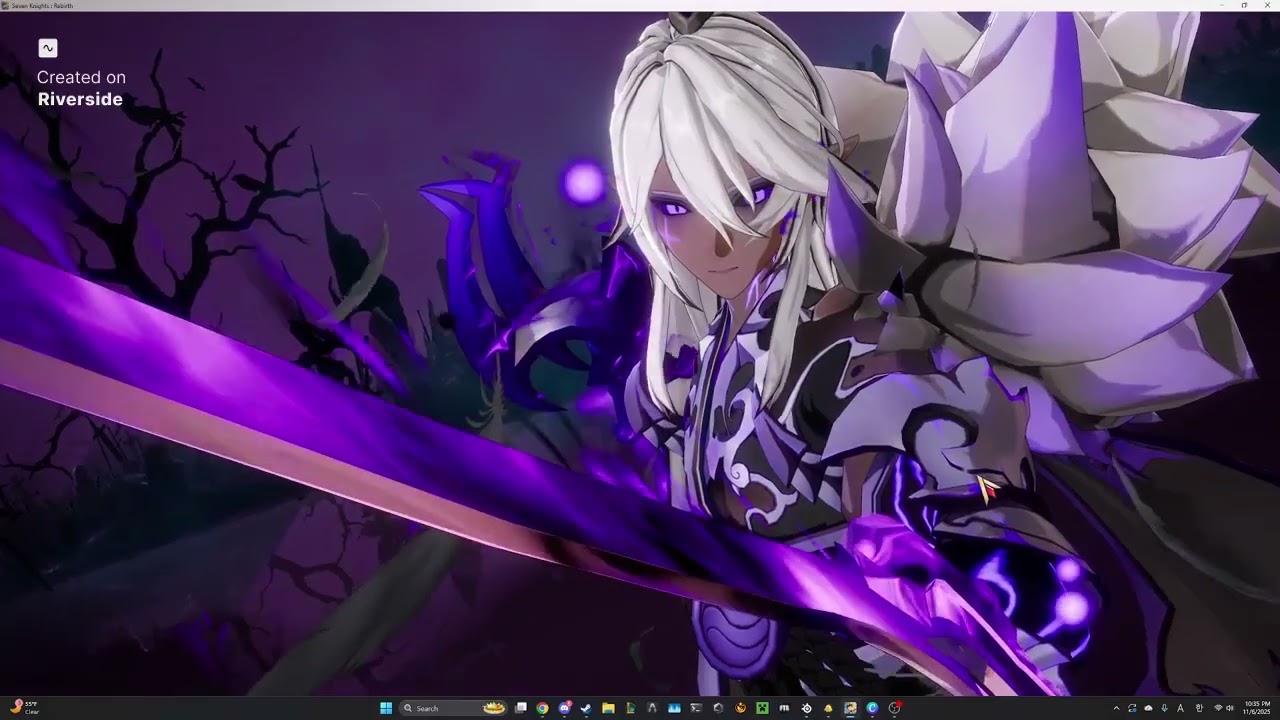
Task: Open the FTB app on taskbar
Action: (784, 708)
